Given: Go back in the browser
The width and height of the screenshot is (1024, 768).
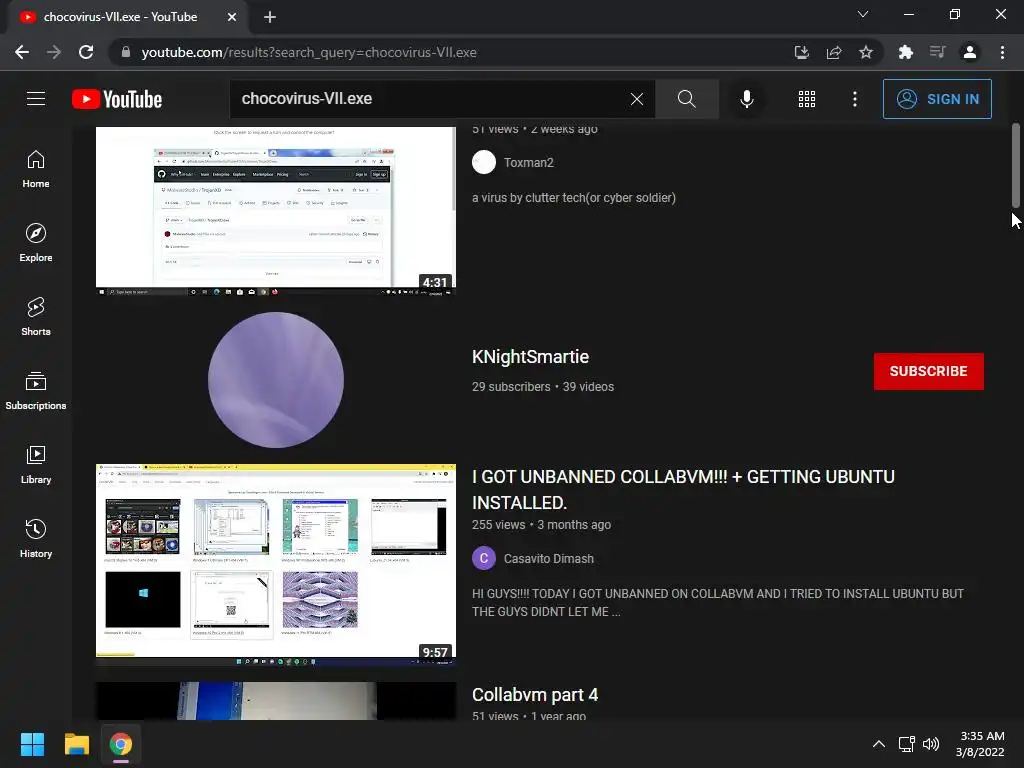Looking at the screenshot, I should click(x=22, y=52).
